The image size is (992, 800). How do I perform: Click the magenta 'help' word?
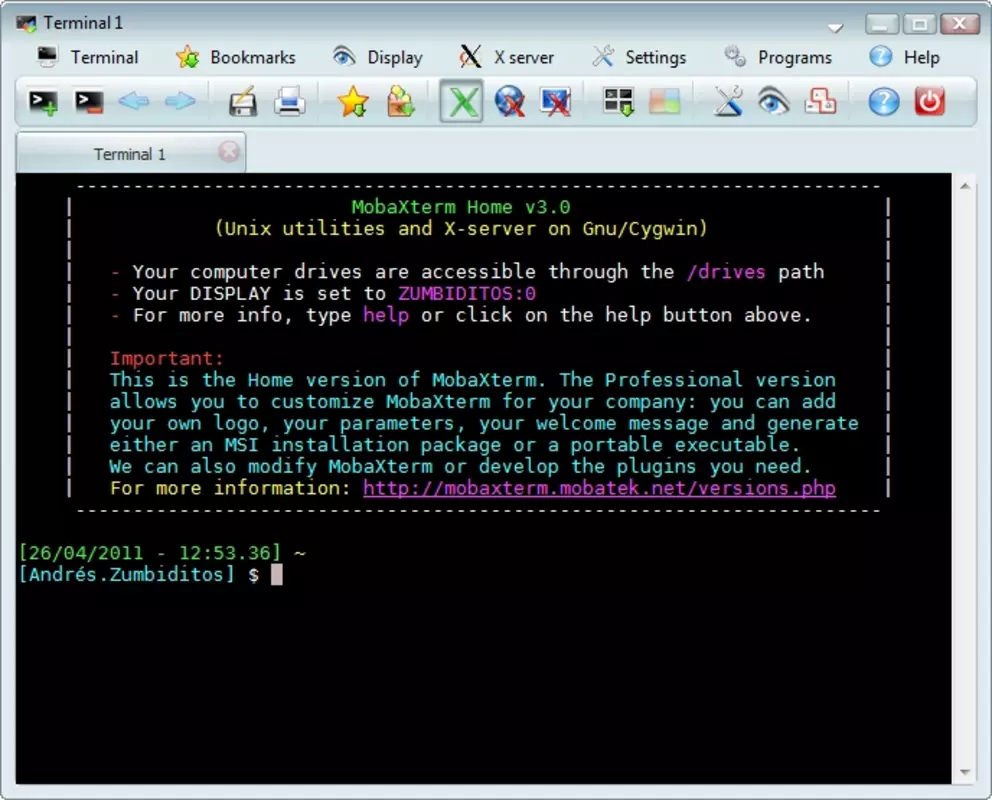386,315
